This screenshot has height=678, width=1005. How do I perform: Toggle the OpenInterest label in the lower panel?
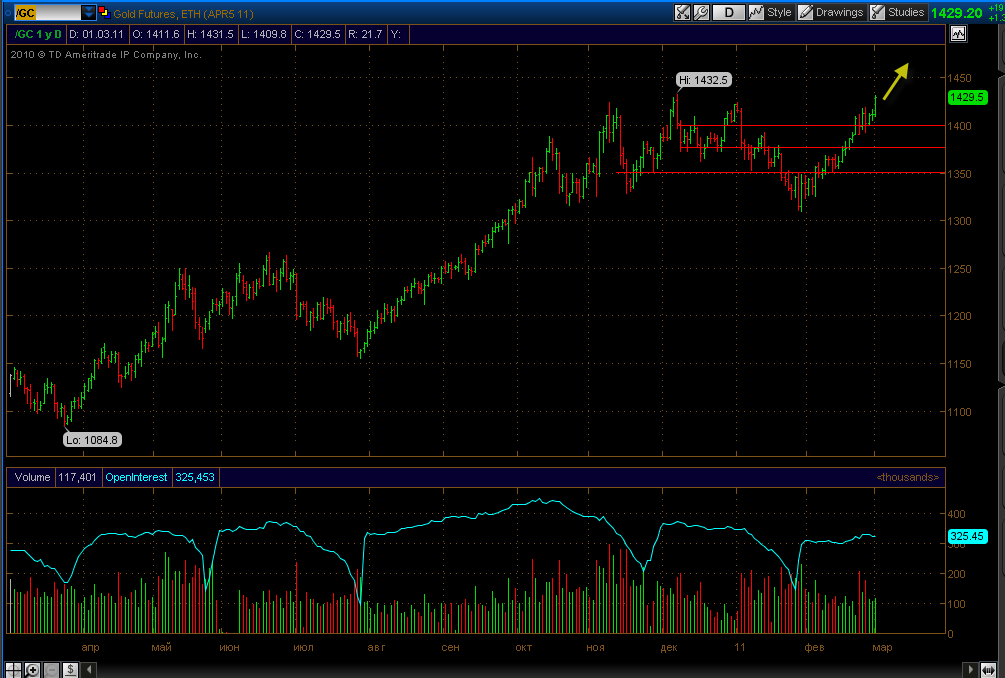point(136,477)
